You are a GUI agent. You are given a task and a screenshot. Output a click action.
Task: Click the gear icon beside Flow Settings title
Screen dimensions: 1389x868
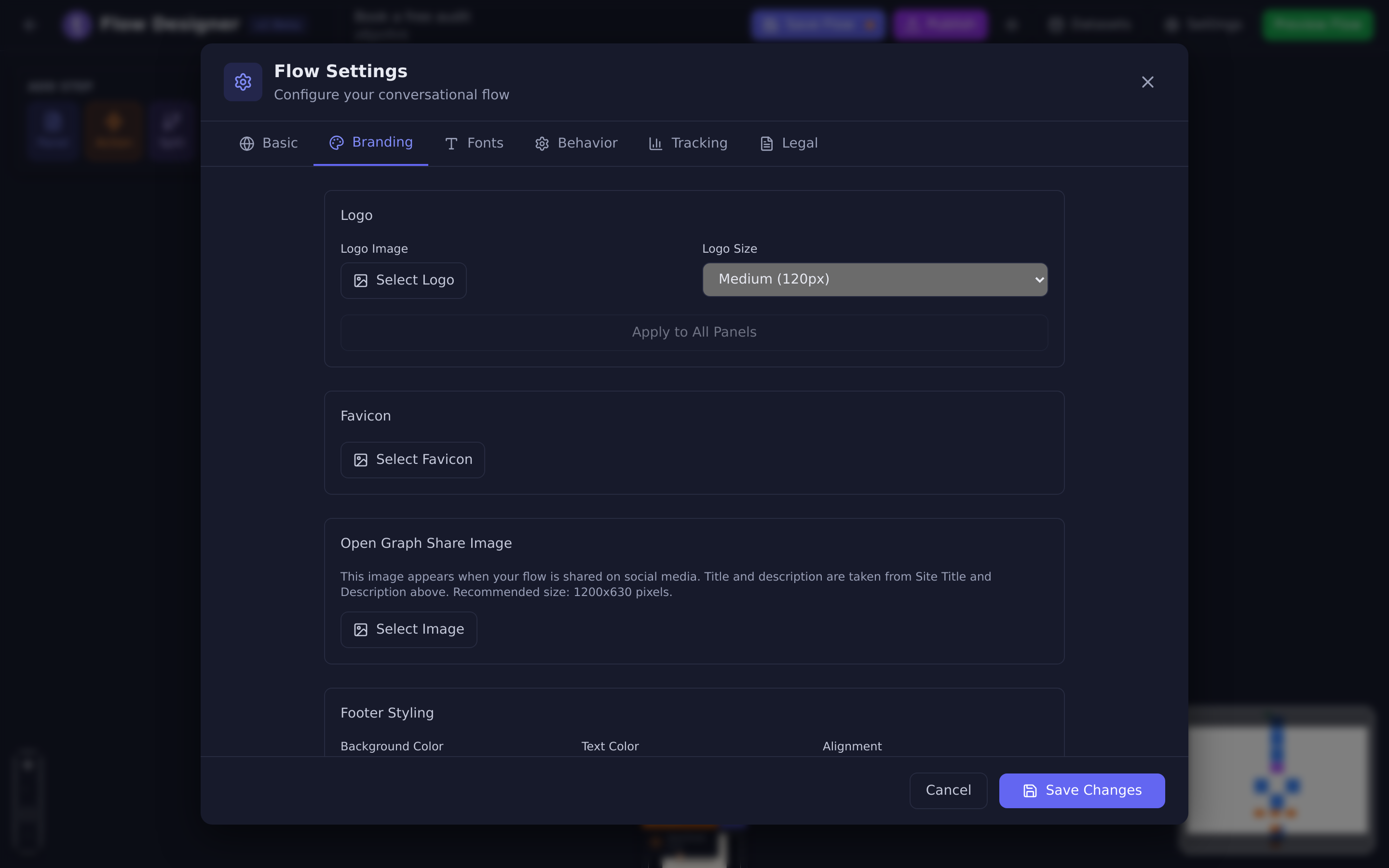click(243, 82)
